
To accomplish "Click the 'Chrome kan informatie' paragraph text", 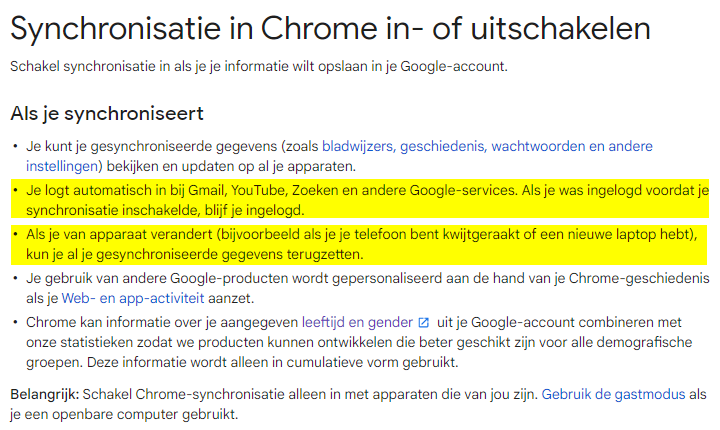I will coord(359,342).
